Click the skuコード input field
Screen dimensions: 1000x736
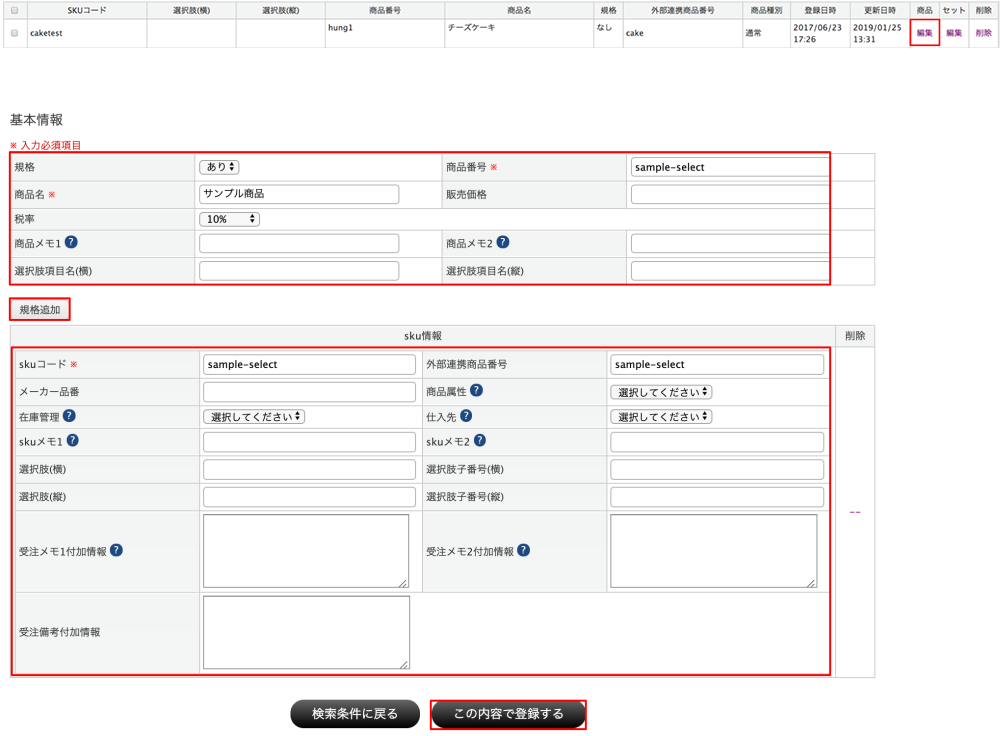pyautogui.click(x=309, y=364)
